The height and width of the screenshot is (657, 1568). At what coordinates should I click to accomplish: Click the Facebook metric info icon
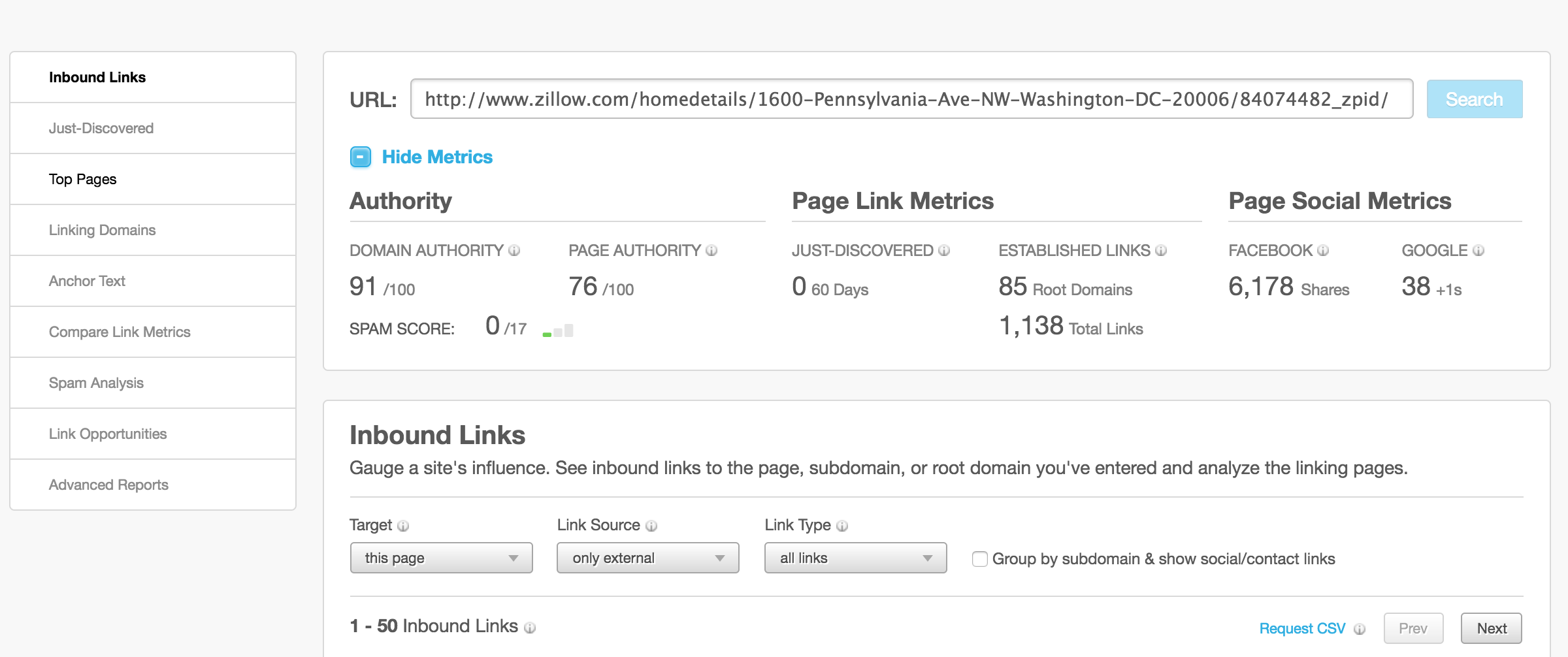tap(1323, 250)
